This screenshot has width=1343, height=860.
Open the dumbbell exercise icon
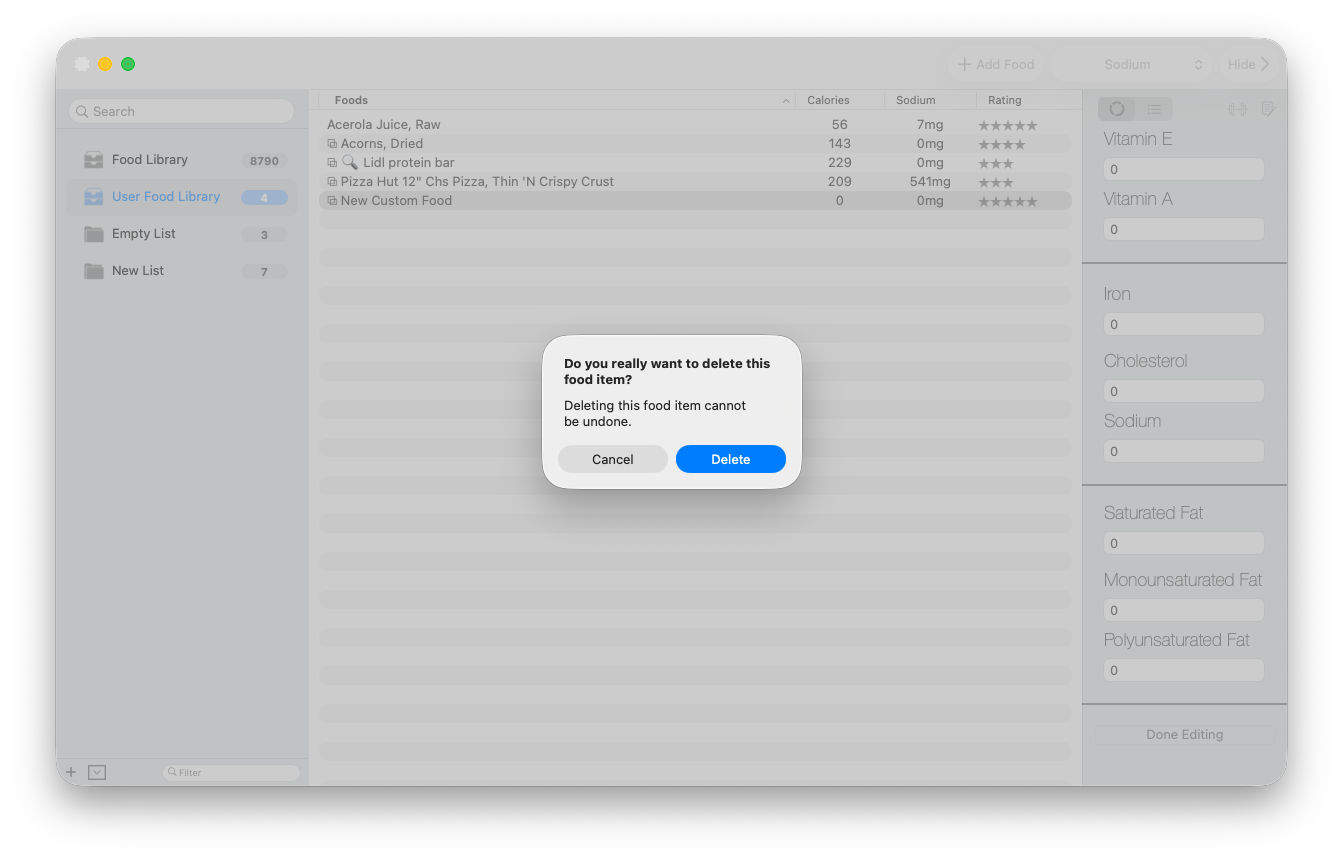point(1237,109)
